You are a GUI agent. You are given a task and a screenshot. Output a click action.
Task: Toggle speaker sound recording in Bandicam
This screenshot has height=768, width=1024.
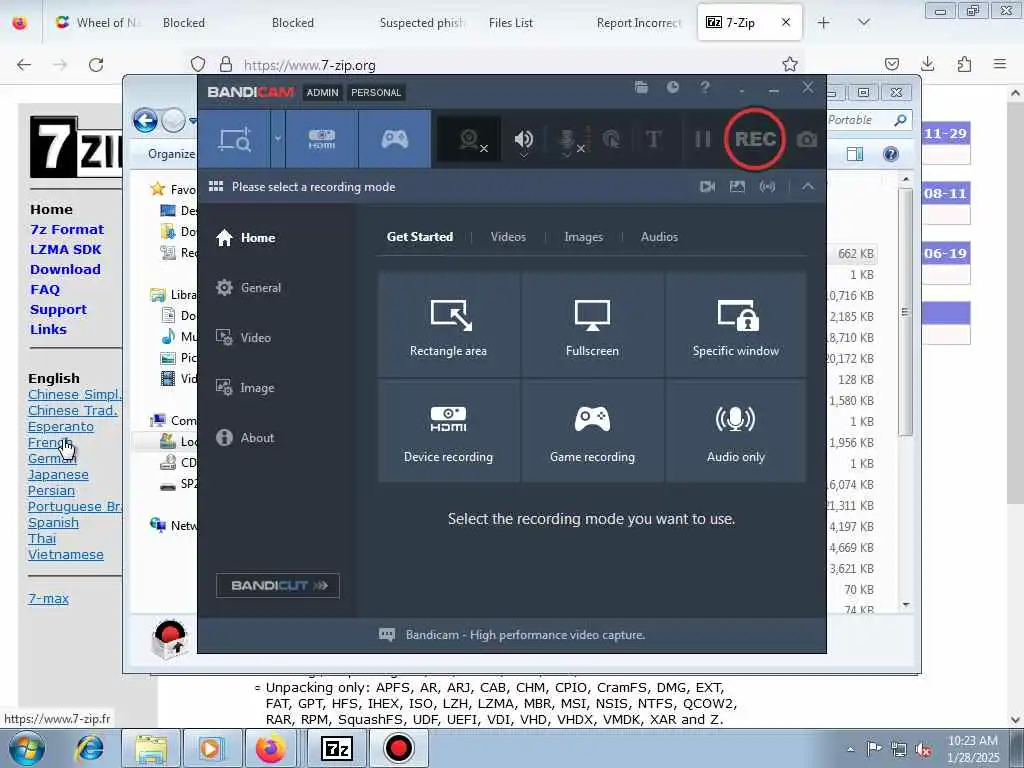(523, 139)
